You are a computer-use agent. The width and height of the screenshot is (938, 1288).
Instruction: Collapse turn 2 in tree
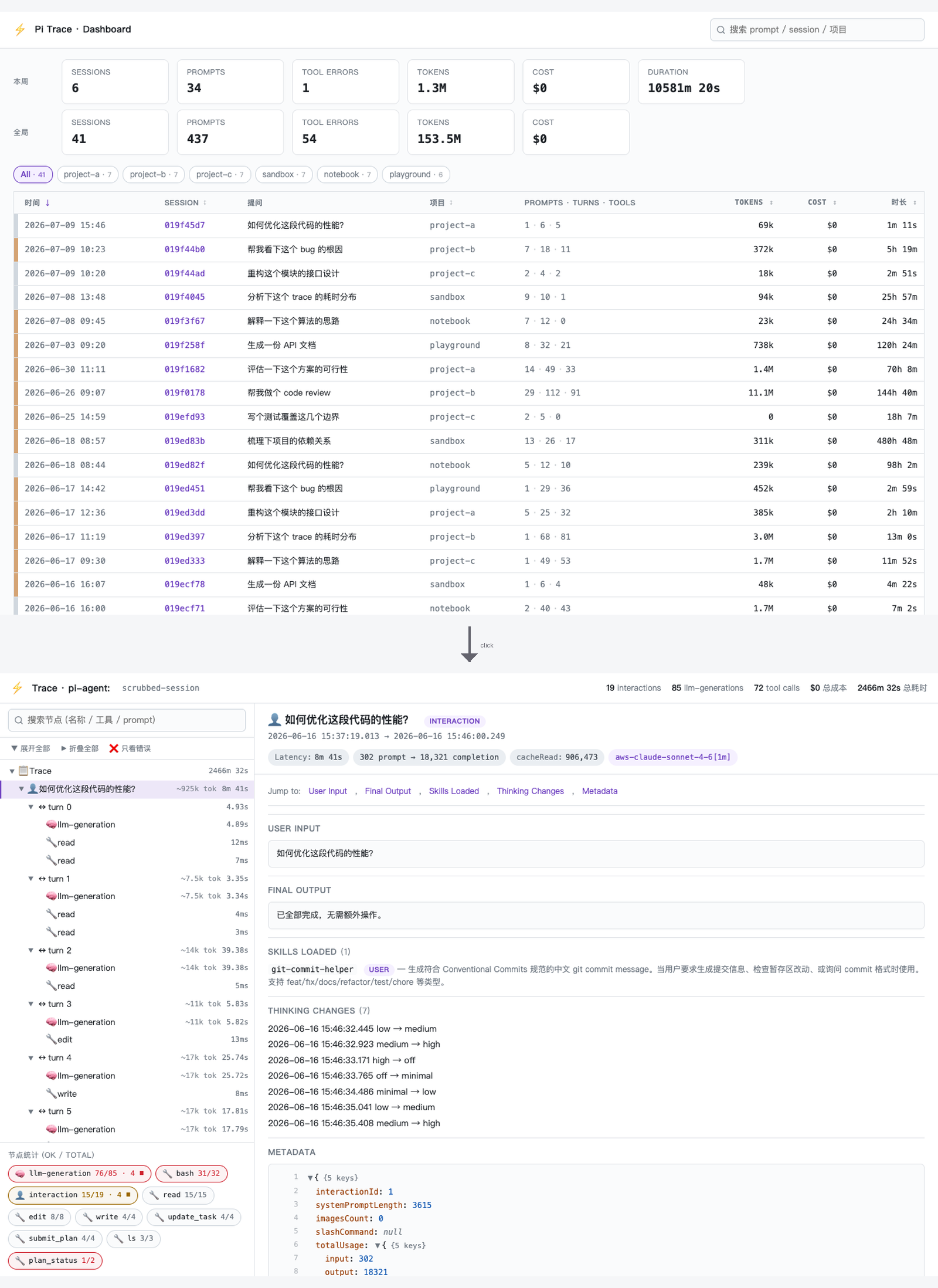[30, 950]
